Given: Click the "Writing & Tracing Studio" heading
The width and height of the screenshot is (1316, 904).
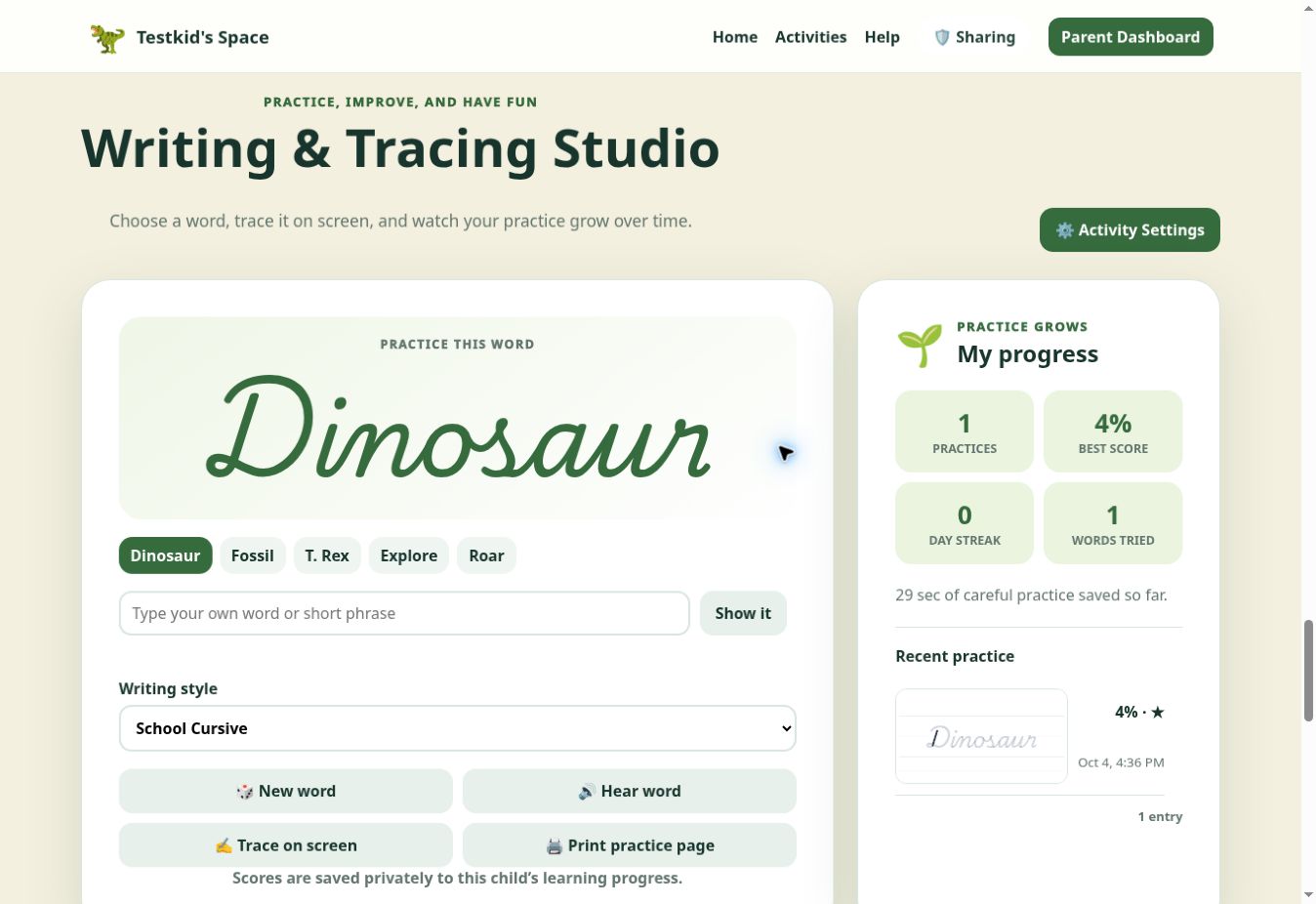Looking at the screenshot, I should (x=400, y=149).
